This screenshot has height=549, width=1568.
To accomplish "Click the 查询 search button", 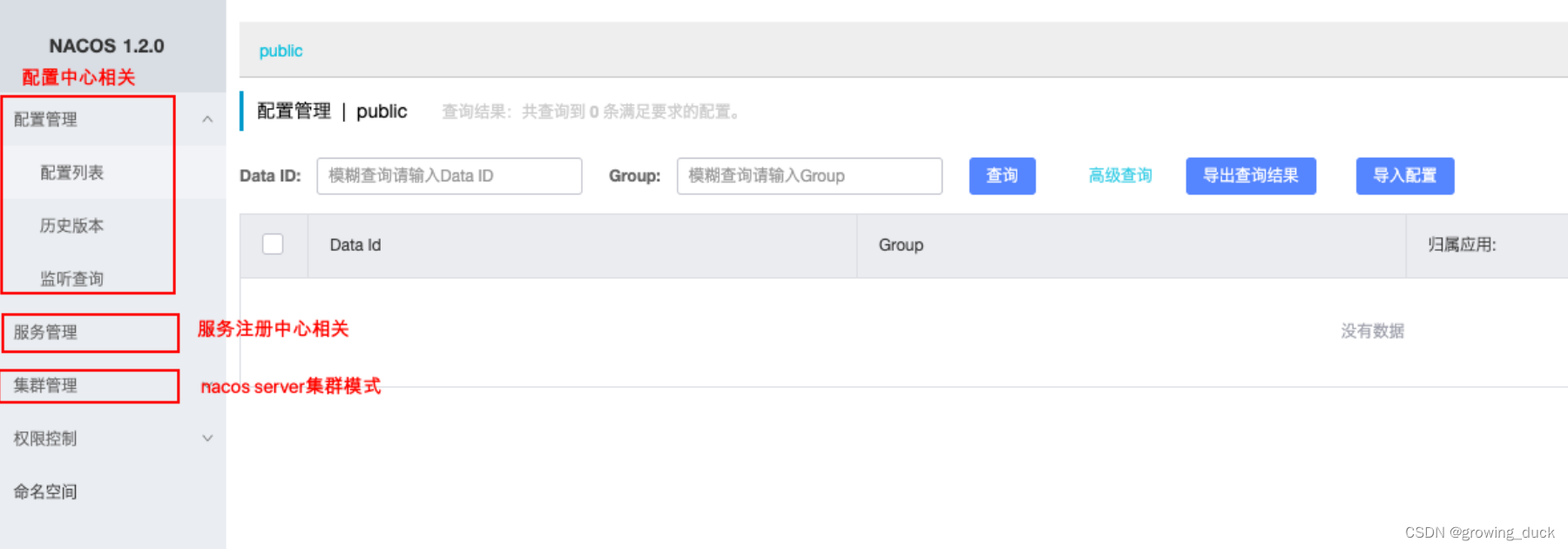I will pyautogui.click(x=1003, y=176).
